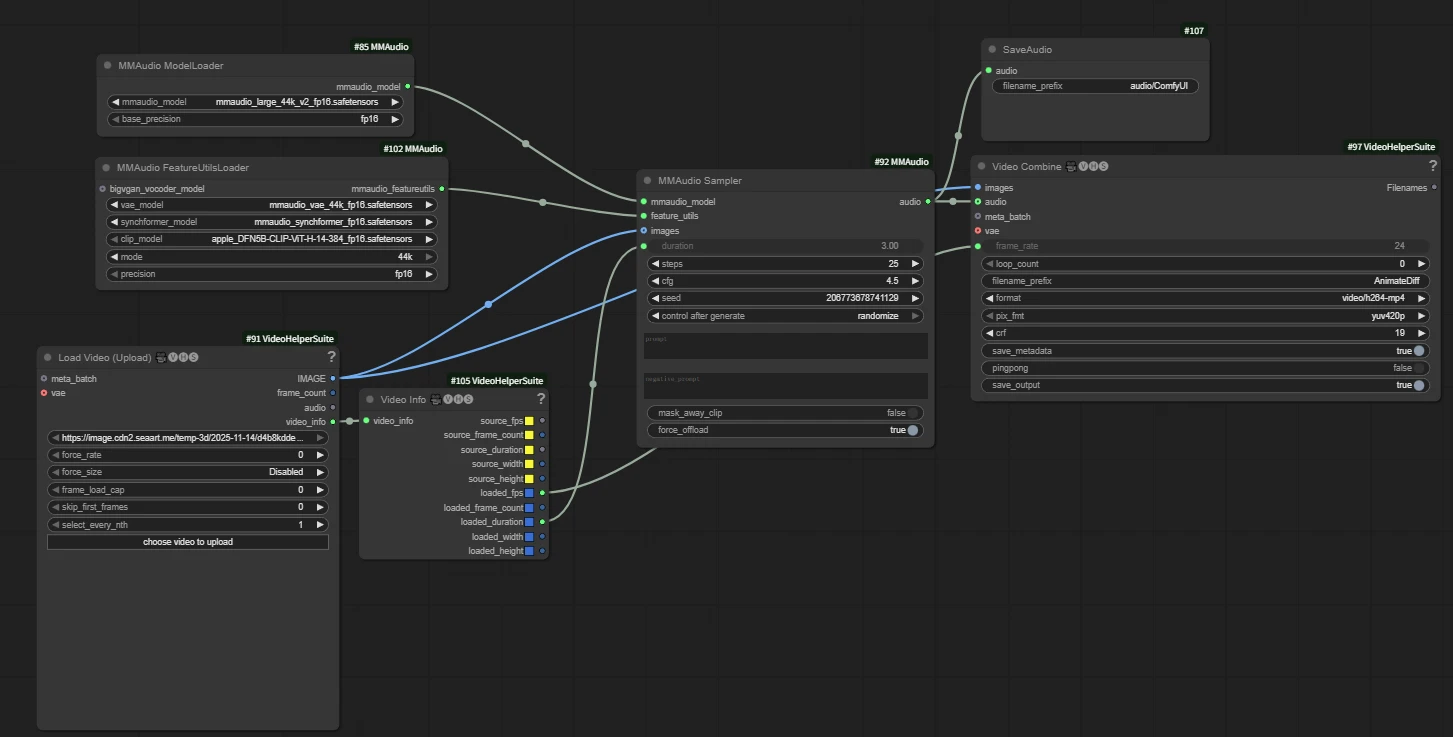
Task: Click the IMAGE output port on Load Video
Action: tap(333, 379)
